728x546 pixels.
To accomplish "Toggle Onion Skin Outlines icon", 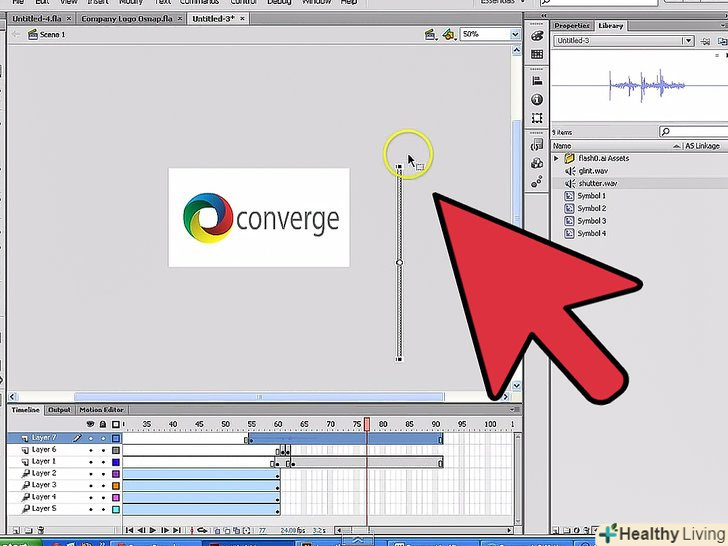I will pyautogui.click(x=227, y=530).
